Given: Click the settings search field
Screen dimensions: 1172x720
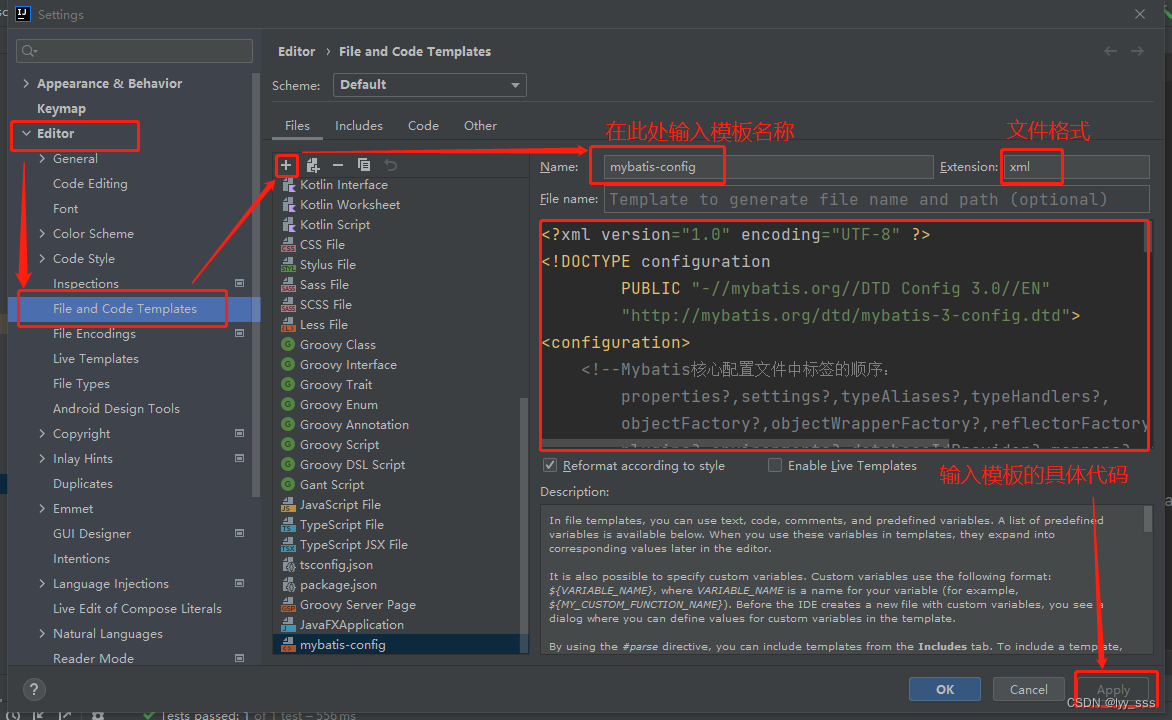Looking at the screenshot, I should tap(135, 51).
